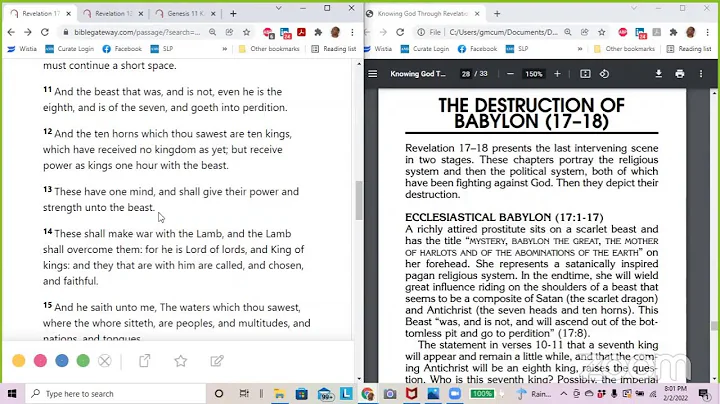Bookmark the BibleGateway page with the star
This screenshot has height=404, width=720.
point(247,32)
